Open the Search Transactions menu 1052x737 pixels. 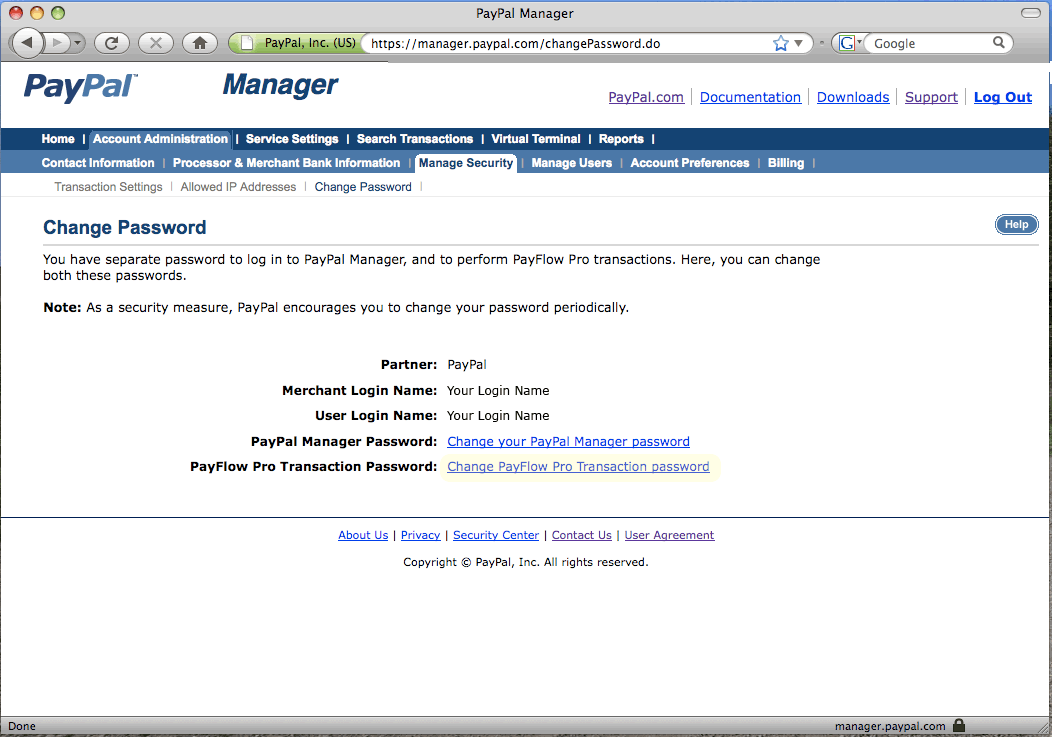pos(415,139)
